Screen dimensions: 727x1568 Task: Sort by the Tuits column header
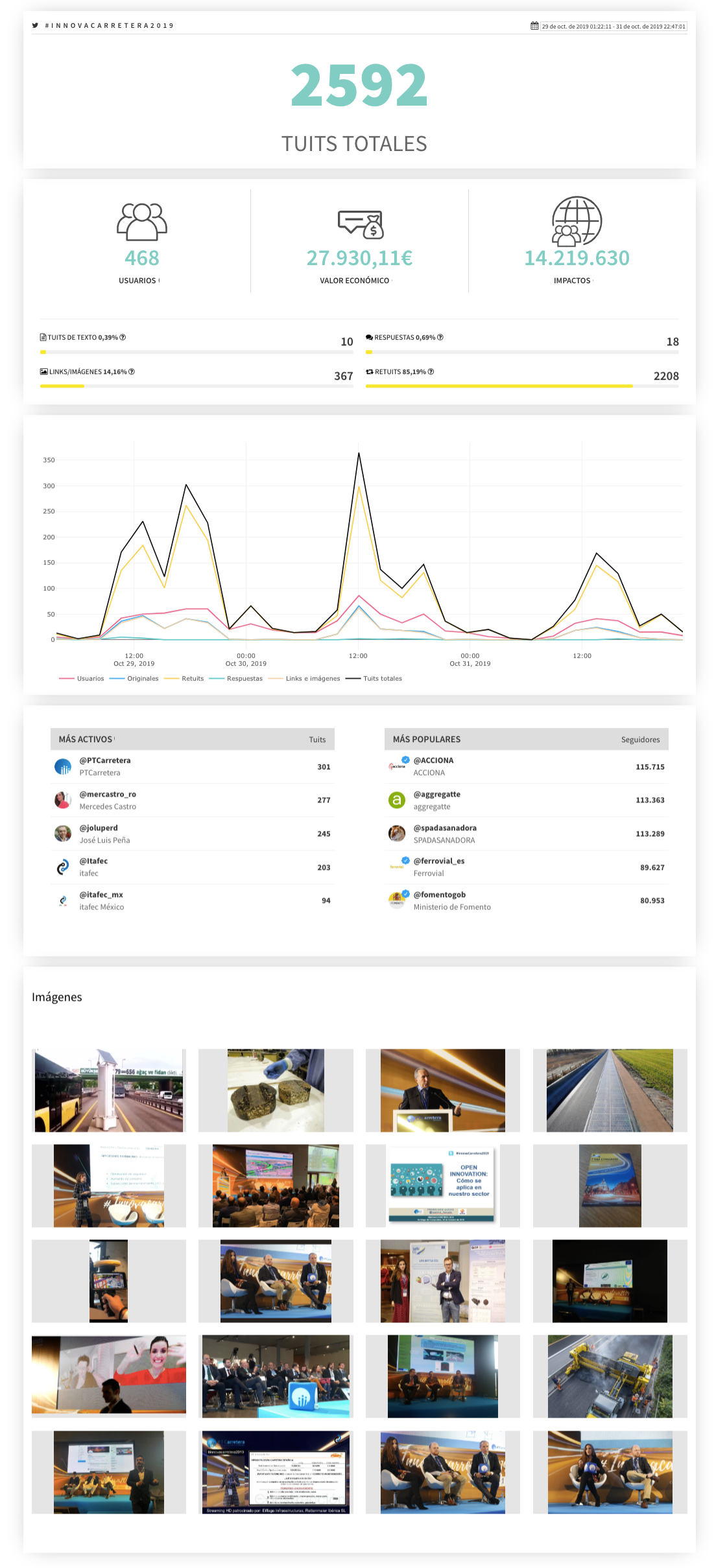(317, 740)
